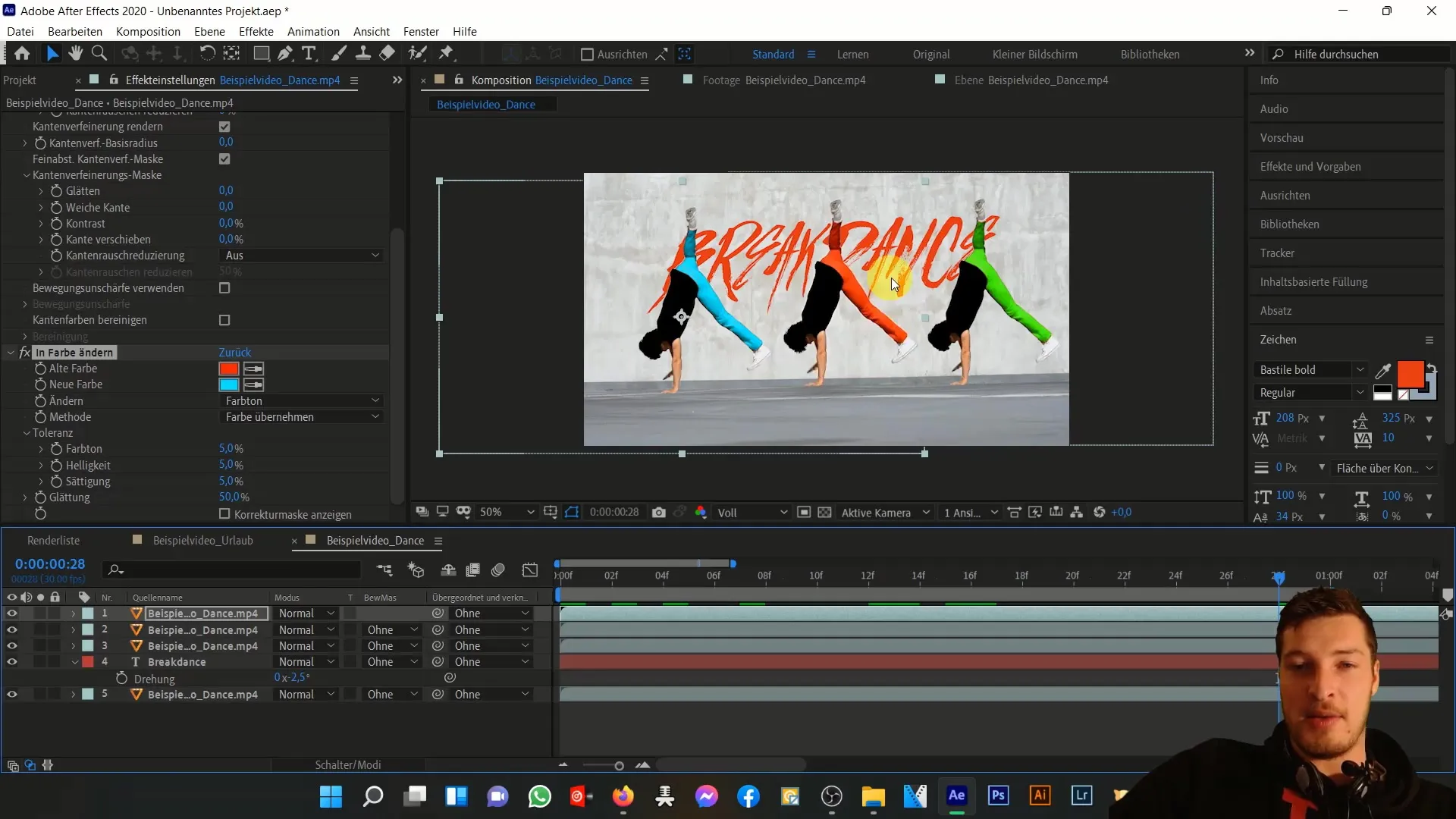
Task: Click the camera snapshot icon
Action: (659, 512)
